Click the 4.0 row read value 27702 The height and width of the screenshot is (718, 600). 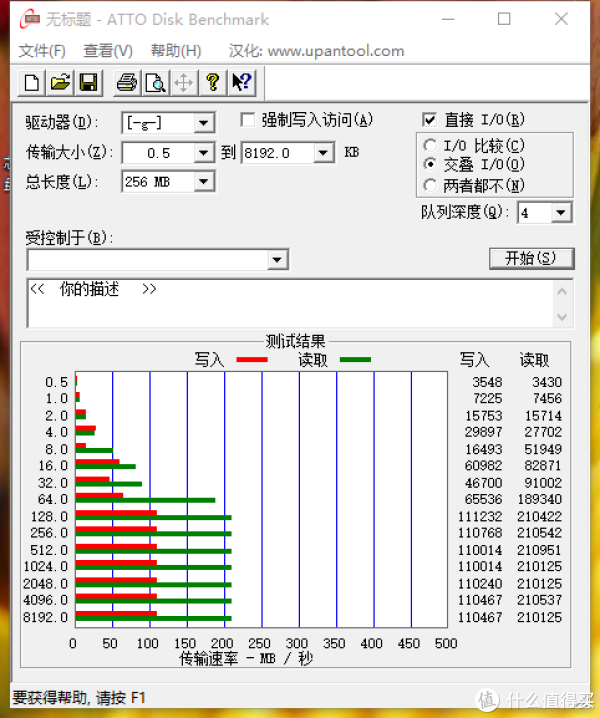pyautogui.click(x=543, y=432)
